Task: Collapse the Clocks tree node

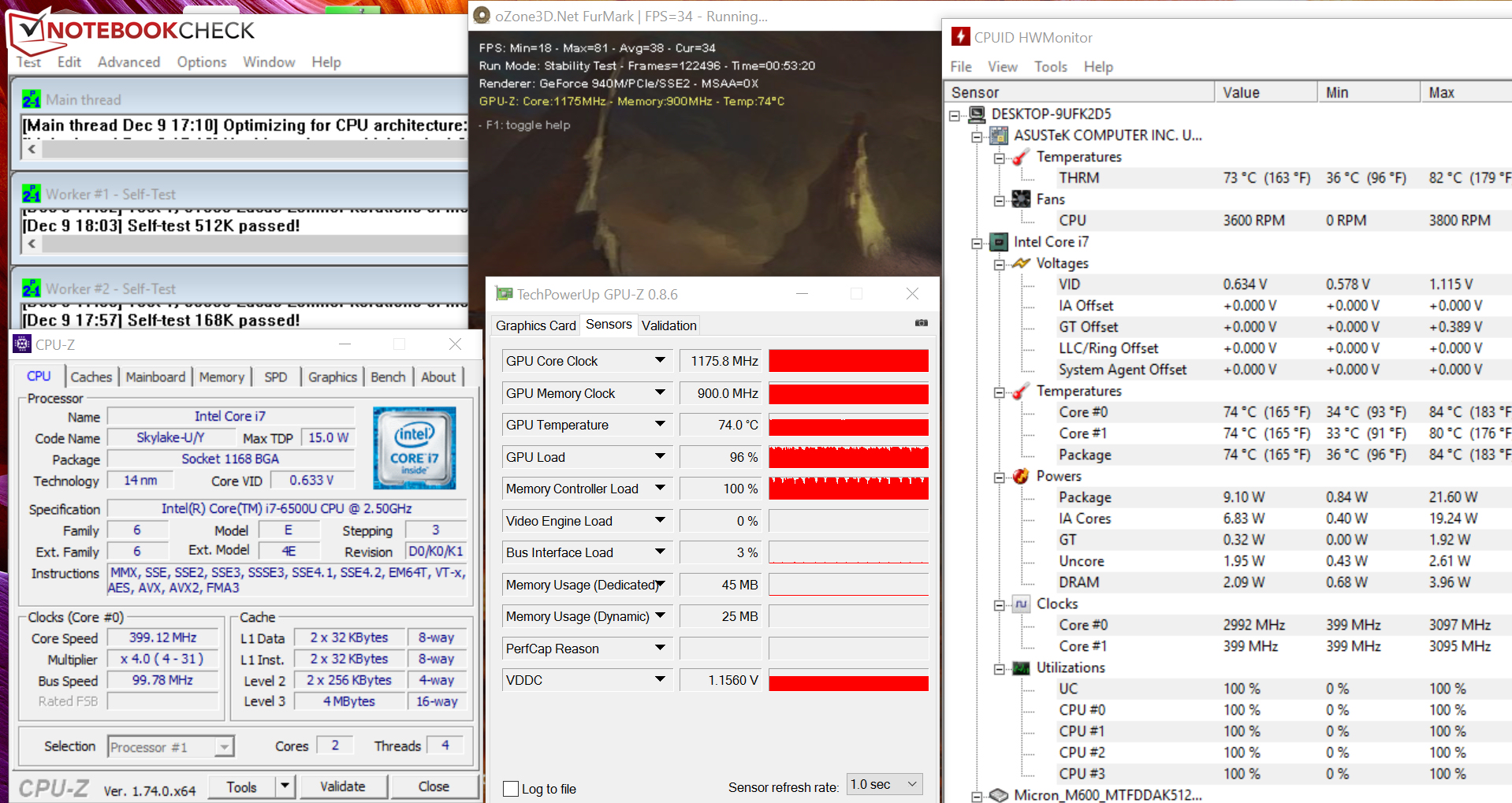Action: coord(999,604)
